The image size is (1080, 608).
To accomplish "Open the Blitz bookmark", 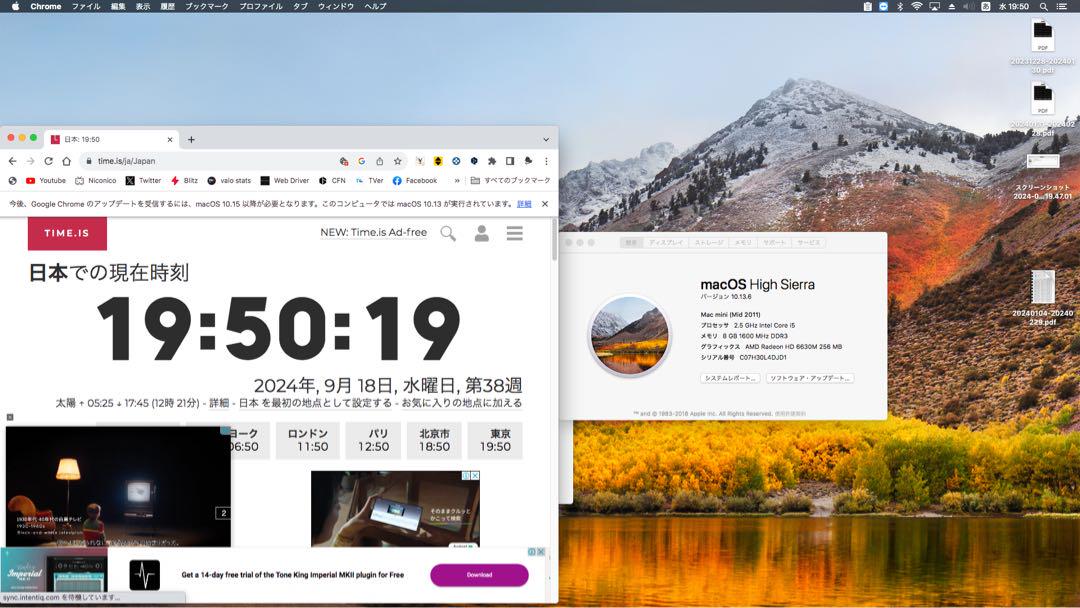I will (185, 180).
